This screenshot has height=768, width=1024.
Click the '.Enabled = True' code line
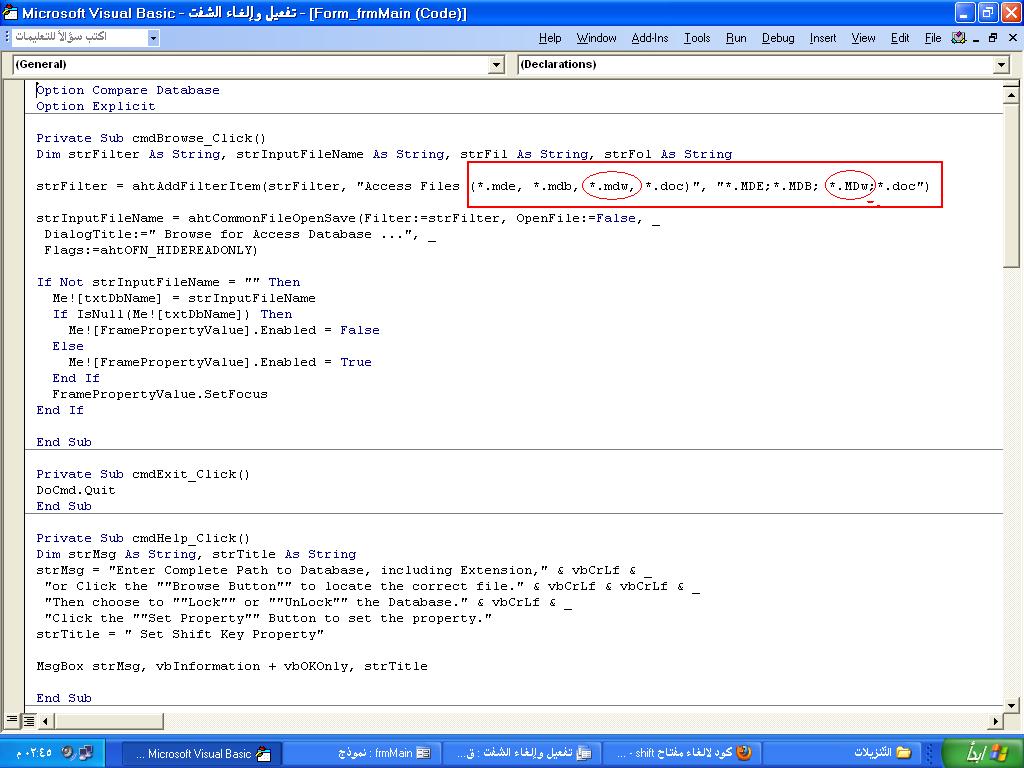pyautogui.click(x=220, y=362)
